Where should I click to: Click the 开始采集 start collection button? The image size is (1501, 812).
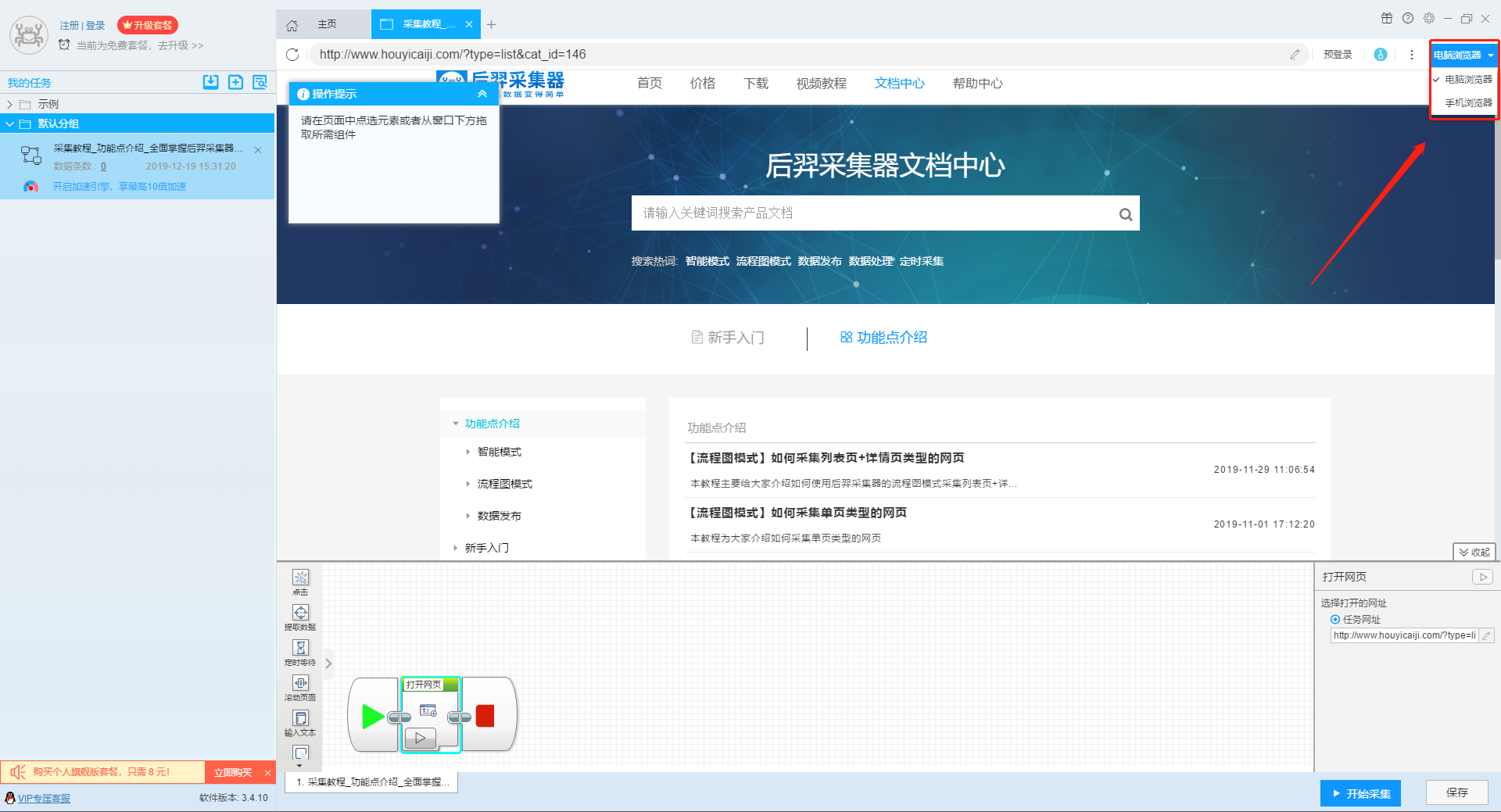point(1360,793)
